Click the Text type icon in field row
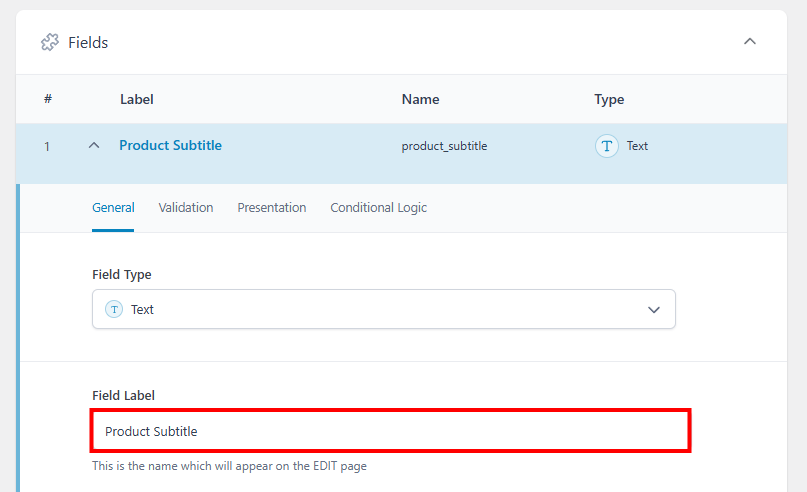 point(606,146)
